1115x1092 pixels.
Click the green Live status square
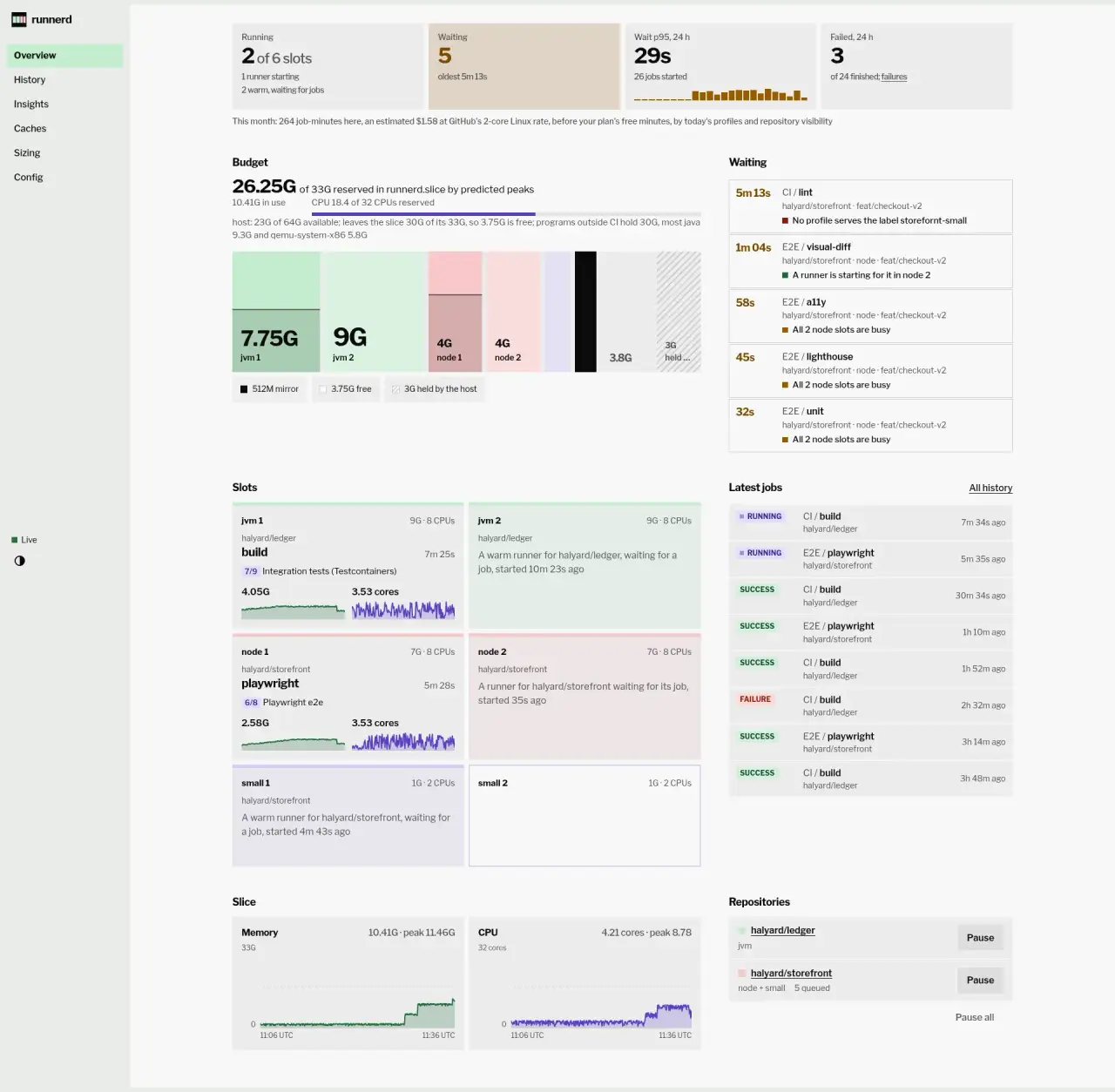click(x=15, y=540)
